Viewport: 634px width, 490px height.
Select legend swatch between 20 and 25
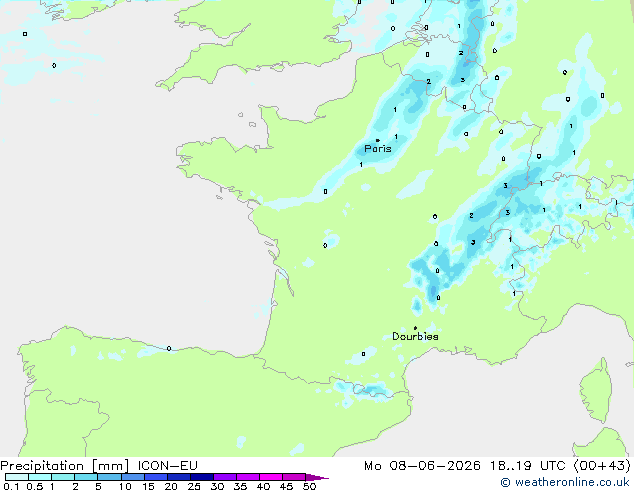[x=179, y=477]
